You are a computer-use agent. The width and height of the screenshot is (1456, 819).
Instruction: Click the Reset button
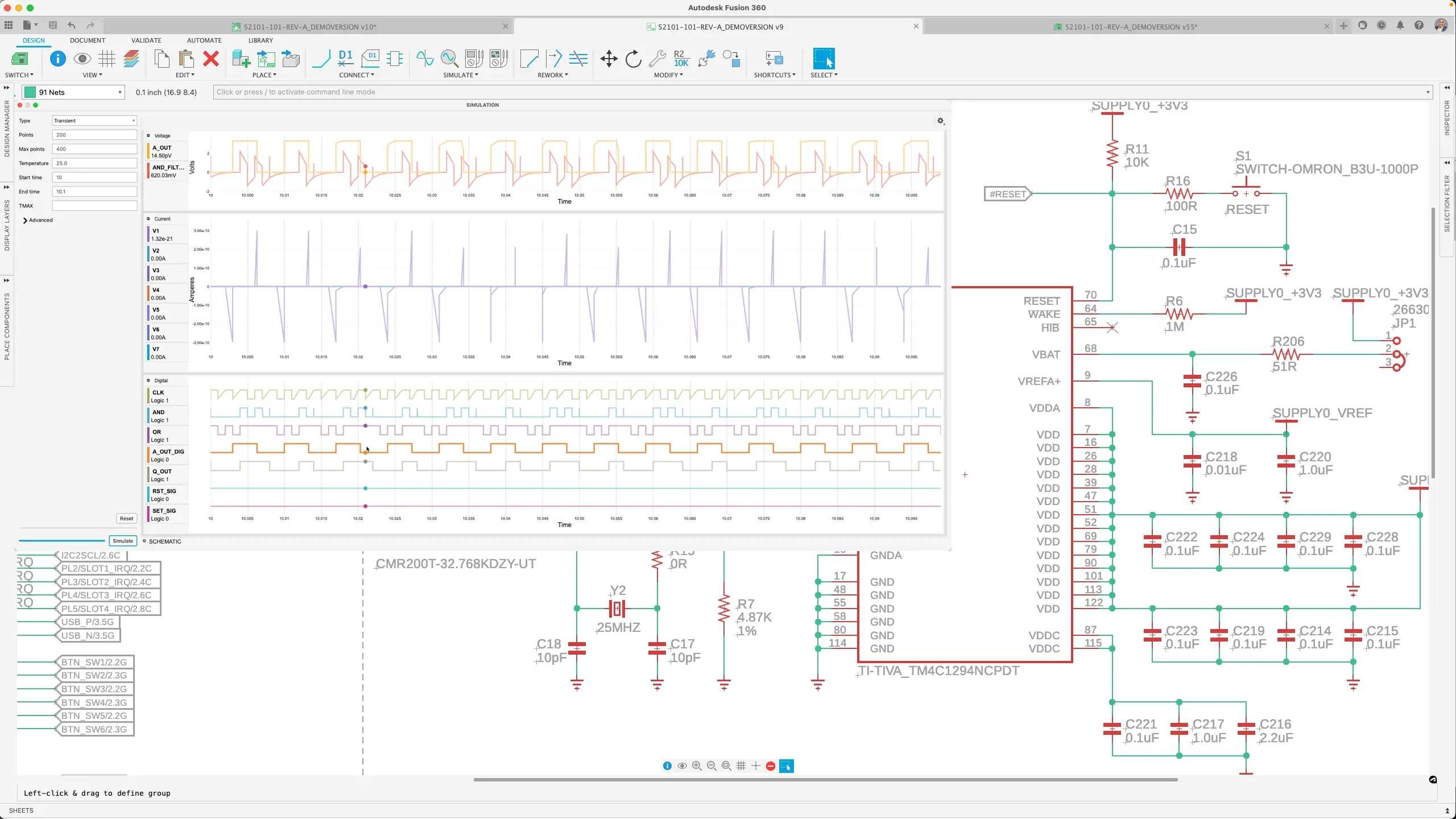click(127, 518)
